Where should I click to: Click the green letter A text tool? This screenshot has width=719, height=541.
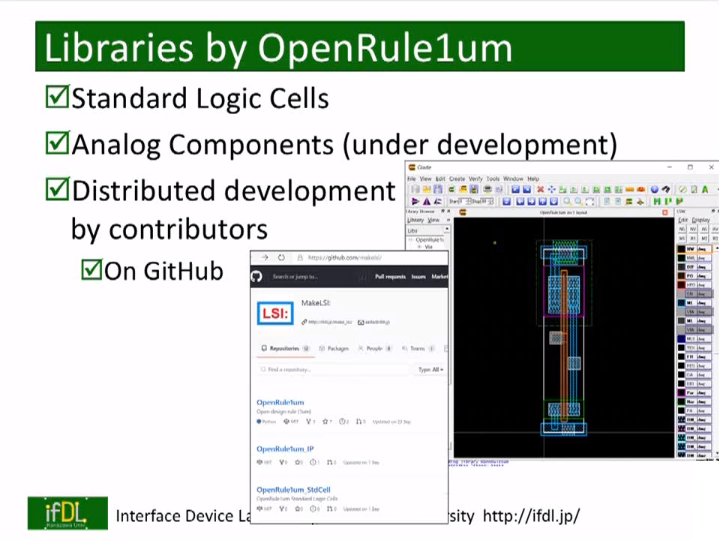[705, 189]
